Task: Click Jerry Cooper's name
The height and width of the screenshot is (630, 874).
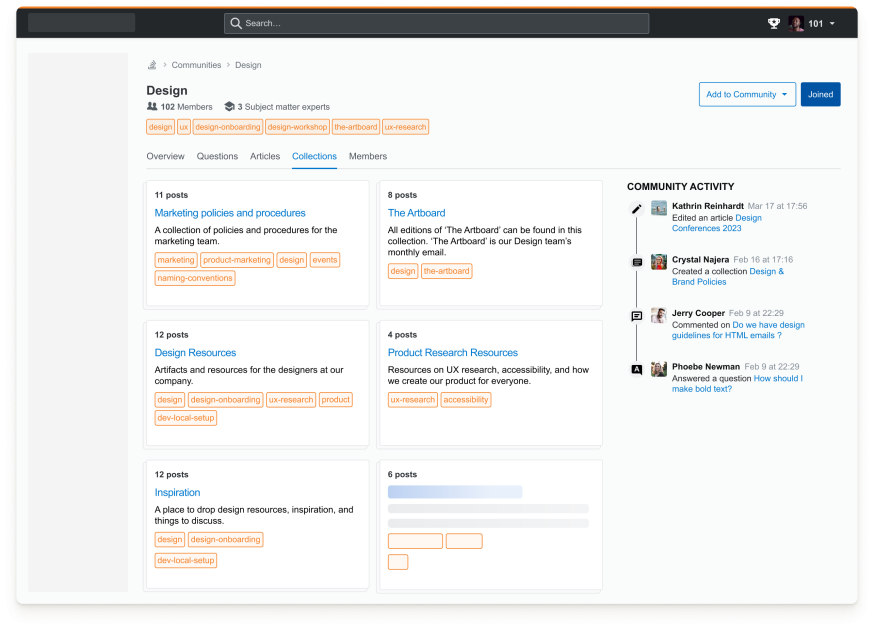Action: [x=698, y=313]
